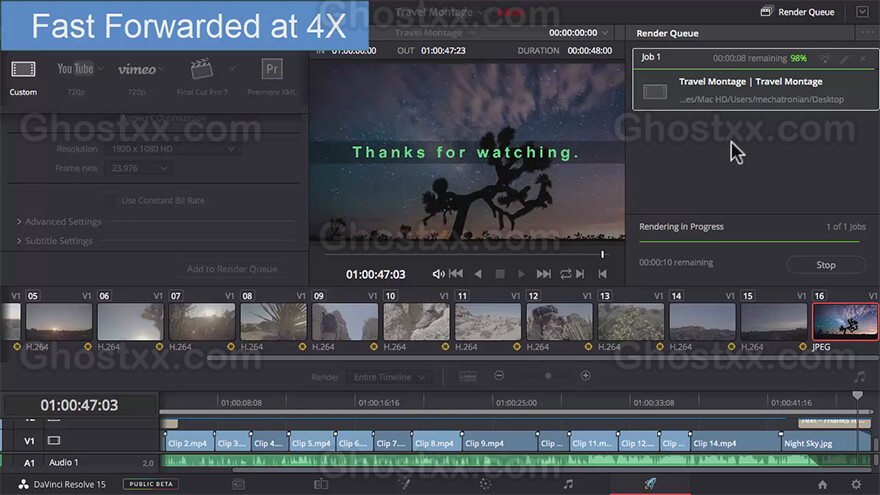Click the Stop rendering button
Image resolution: width=880 pixels, height=495 pixels.
(826, 265)
